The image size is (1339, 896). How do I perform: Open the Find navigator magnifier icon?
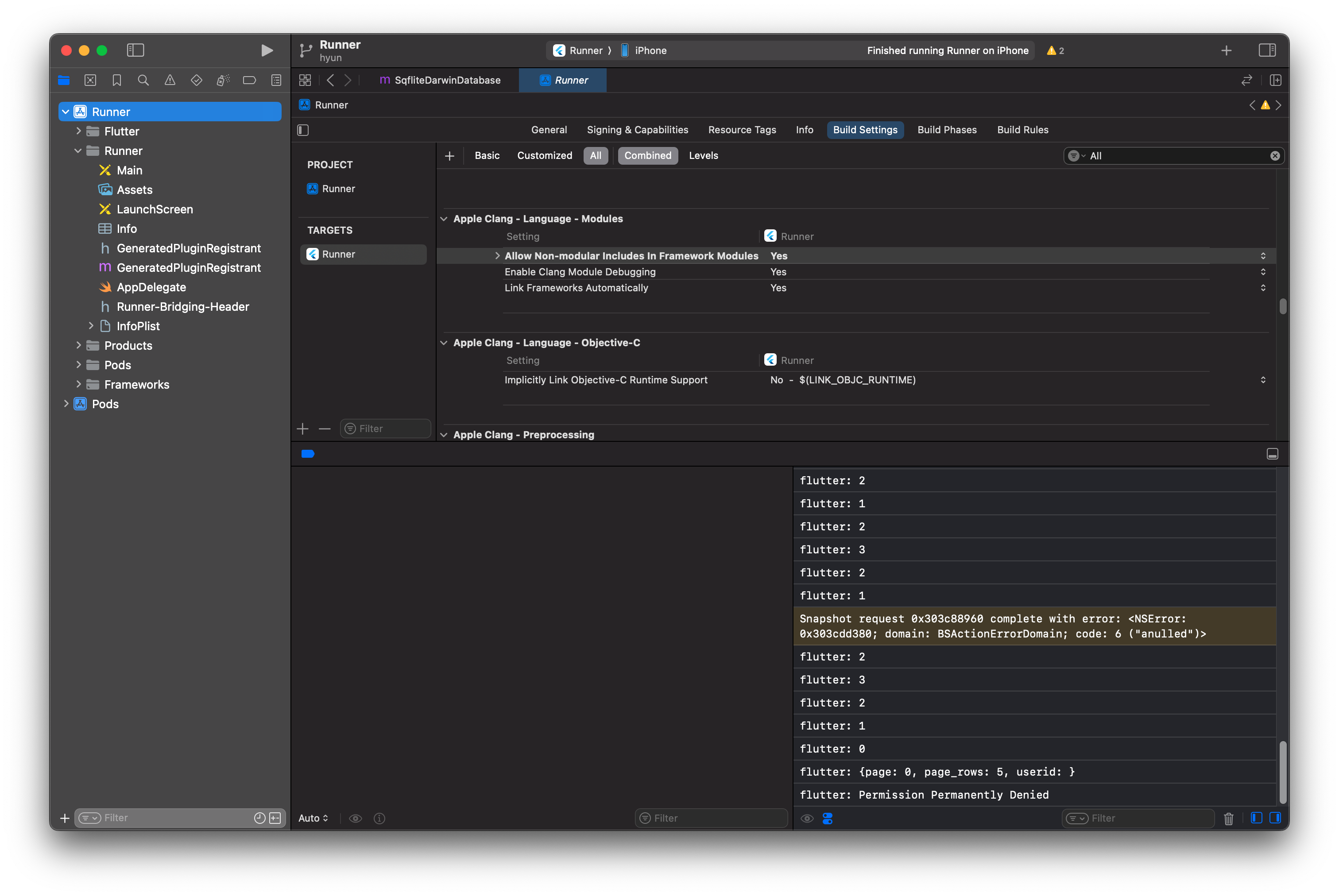[x=143, y=81]
